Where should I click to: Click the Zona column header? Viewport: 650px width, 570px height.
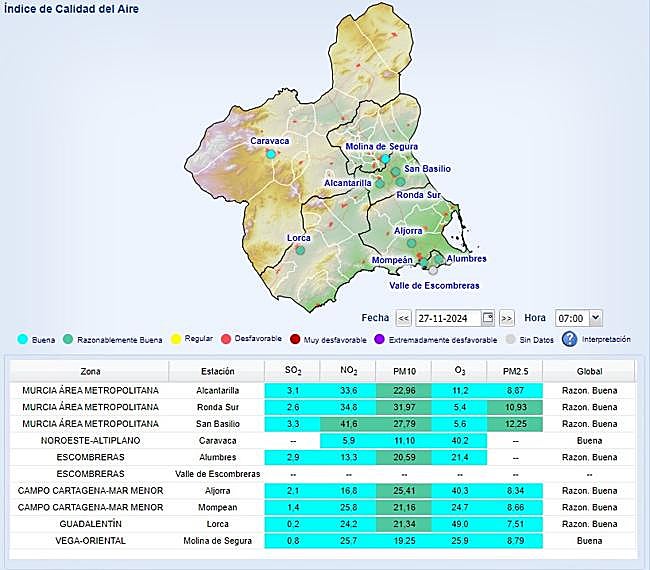click(x=90, y=371)
